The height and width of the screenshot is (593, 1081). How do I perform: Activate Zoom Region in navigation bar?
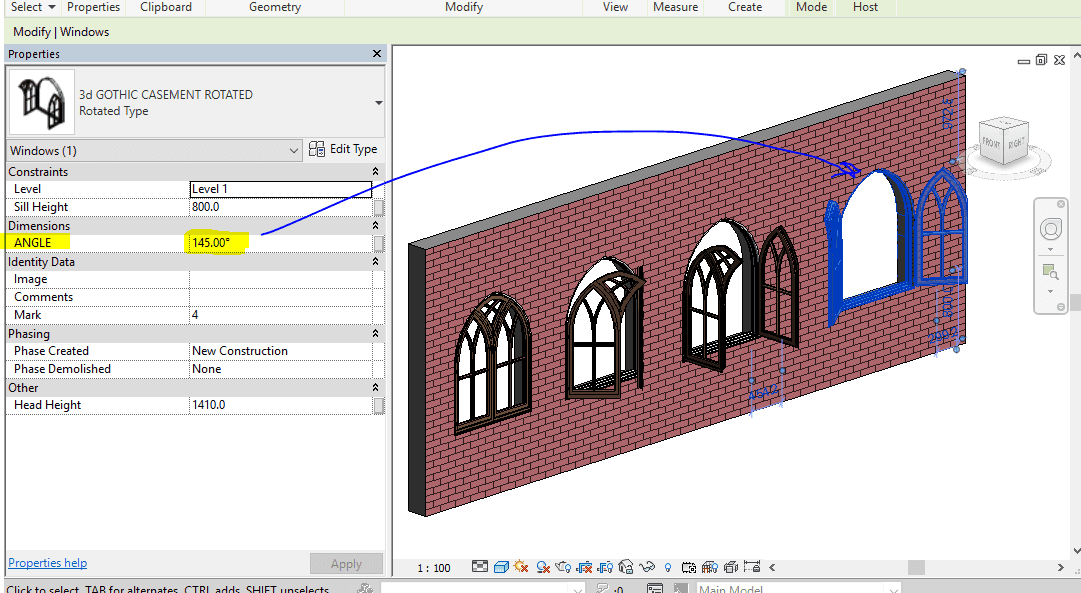(x=1050, y=271)
